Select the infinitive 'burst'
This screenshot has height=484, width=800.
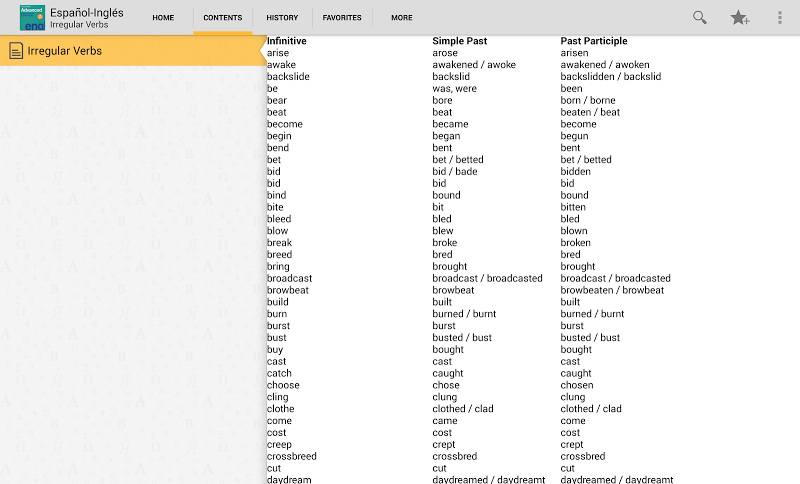tap(278, 326)
